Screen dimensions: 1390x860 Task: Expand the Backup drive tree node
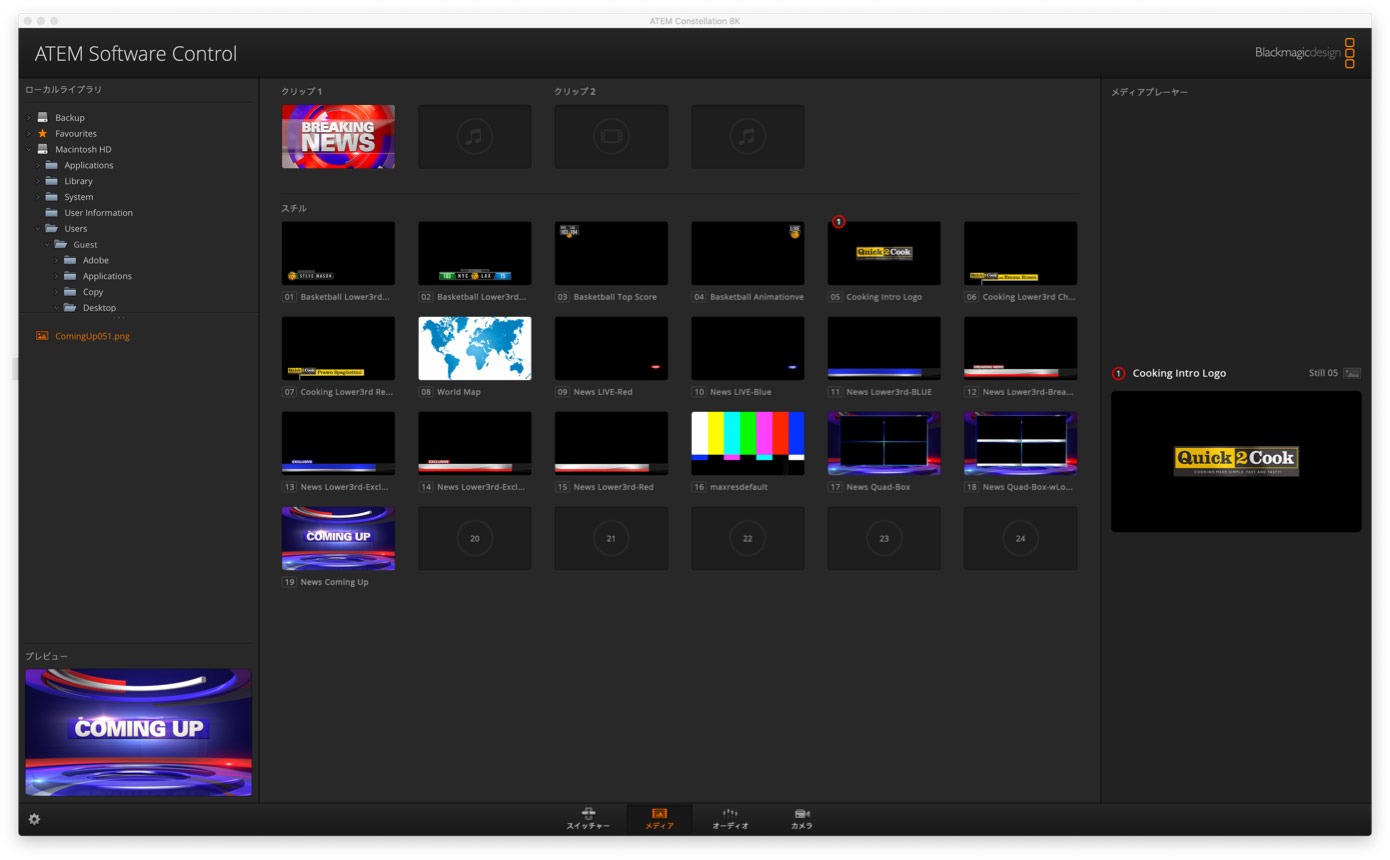point(29,118)
